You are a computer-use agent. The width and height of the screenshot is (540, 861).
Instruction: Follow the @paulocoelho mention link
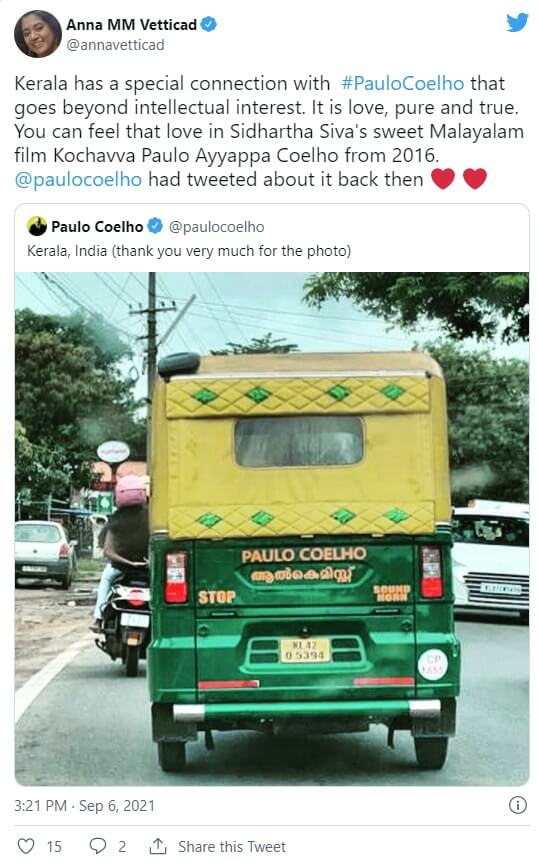click(x=78, y=180)
